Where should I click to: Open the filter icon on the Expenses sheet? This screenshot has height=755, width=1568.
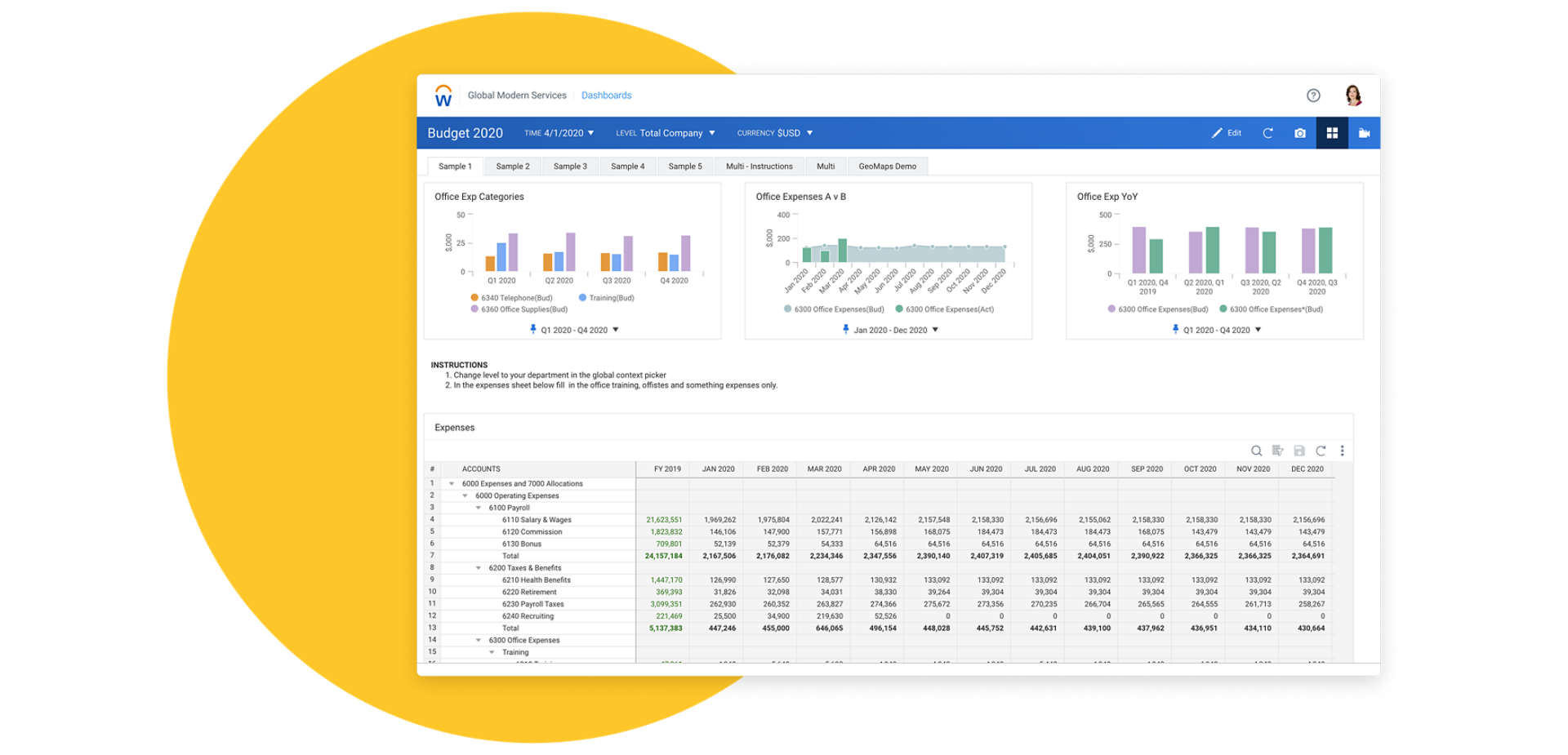click(1278, 451)
